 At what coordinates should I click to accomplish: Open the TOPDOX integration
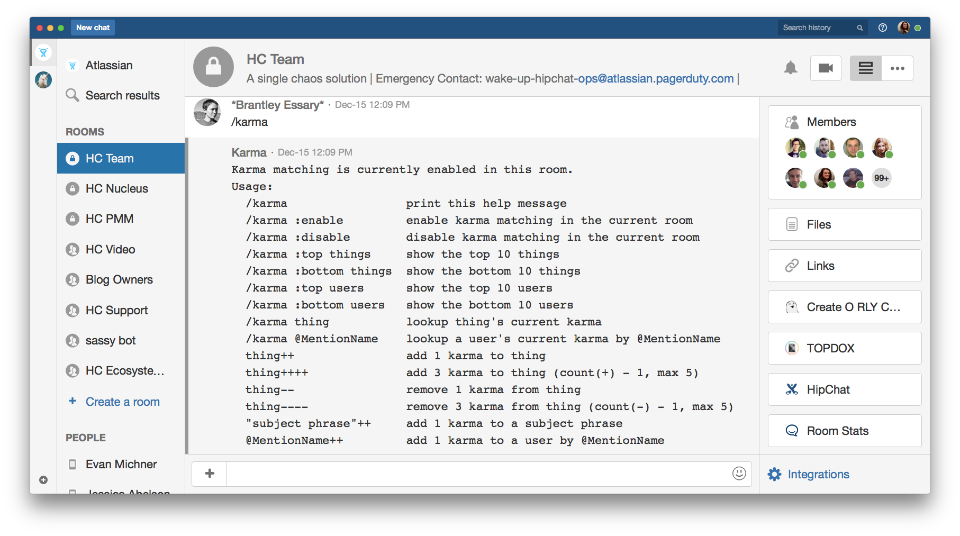[844, 349]
